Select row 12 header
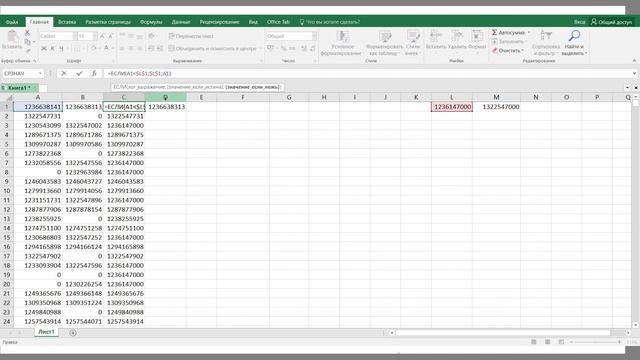Viewport: 640px width, 360px height. [7, 209]
